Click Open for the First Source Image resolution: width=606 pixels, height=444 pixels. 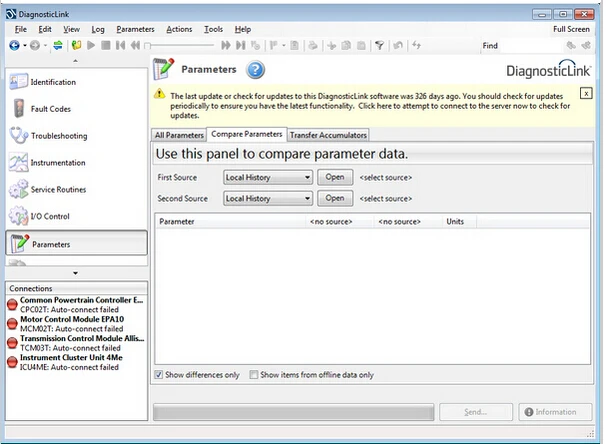(x=335, y=177)
